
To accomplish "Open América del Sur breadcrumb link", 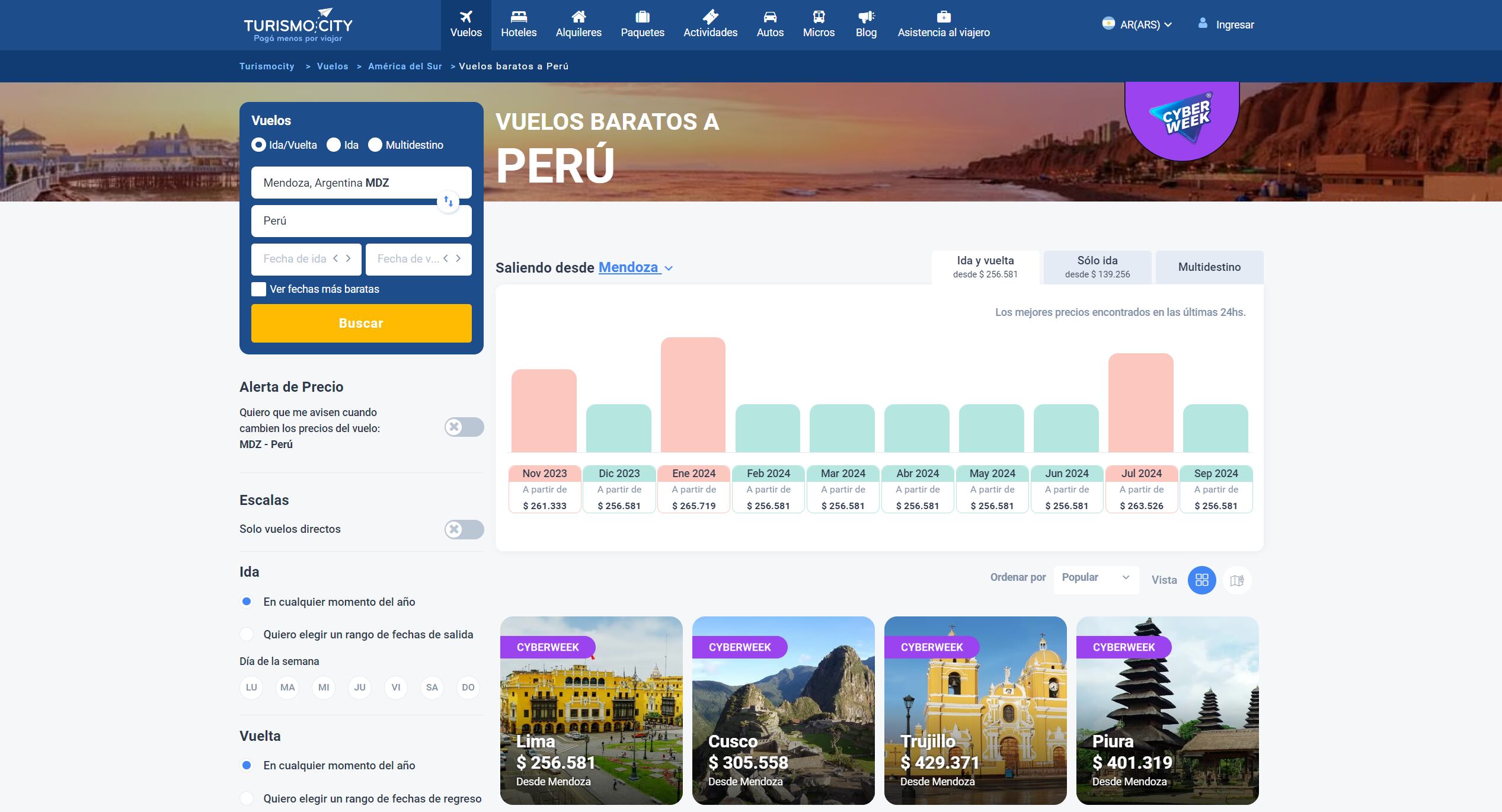I will 405,66.
